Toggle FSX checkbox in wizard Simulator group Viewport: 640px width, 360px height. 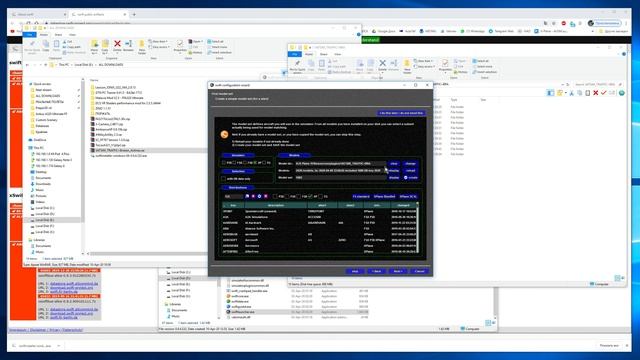(x=234, y=162)
